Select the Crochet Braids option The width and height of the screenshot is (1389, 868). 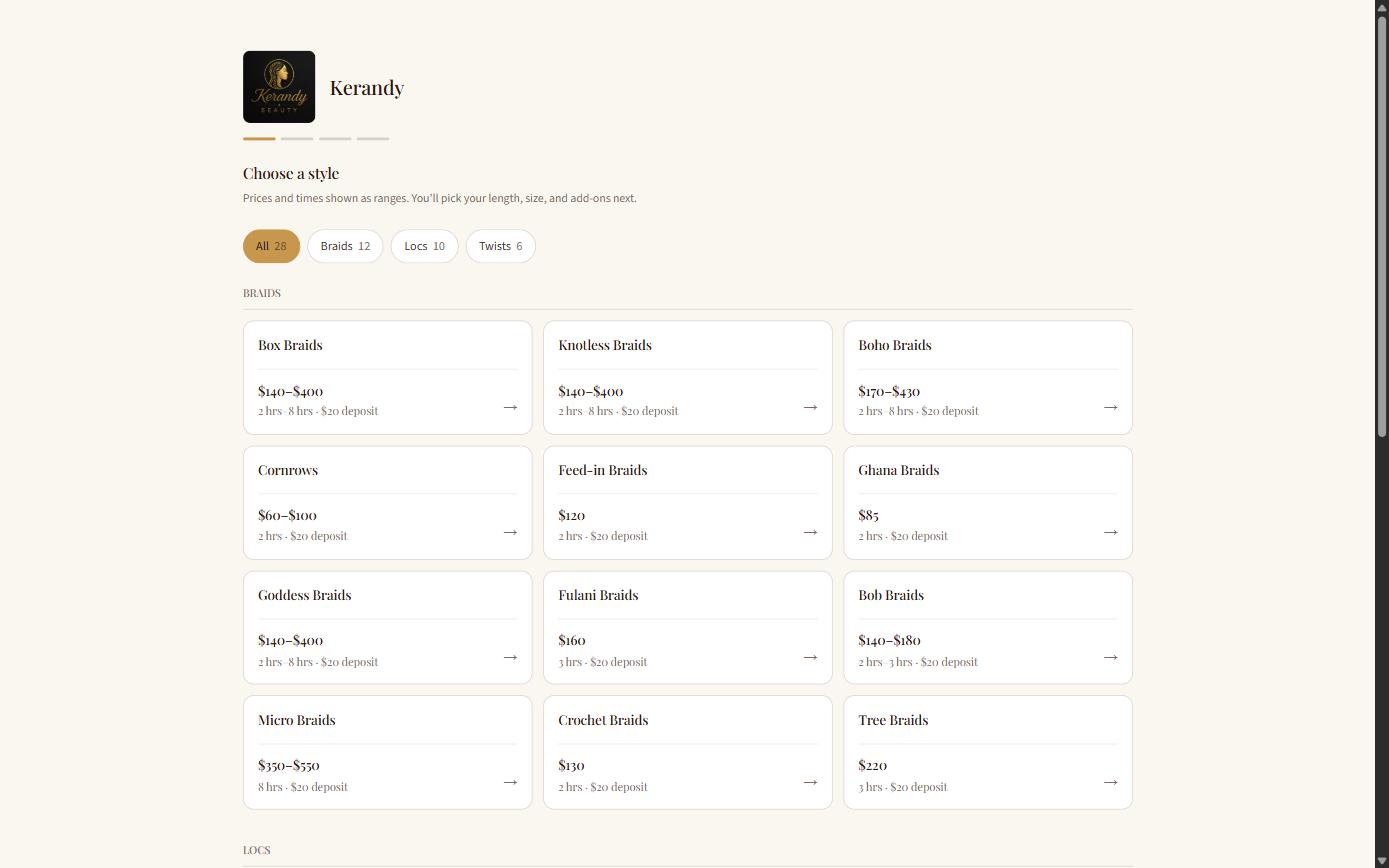point(688,752)
